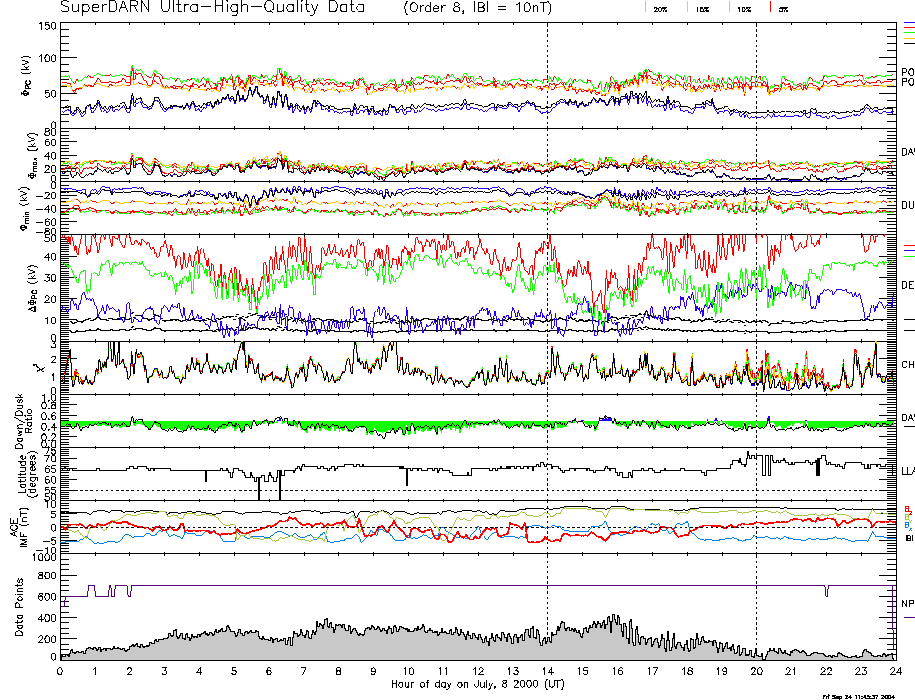
Task: Click the hour 0 tick label on x-axis
Action: coord(61,672)
